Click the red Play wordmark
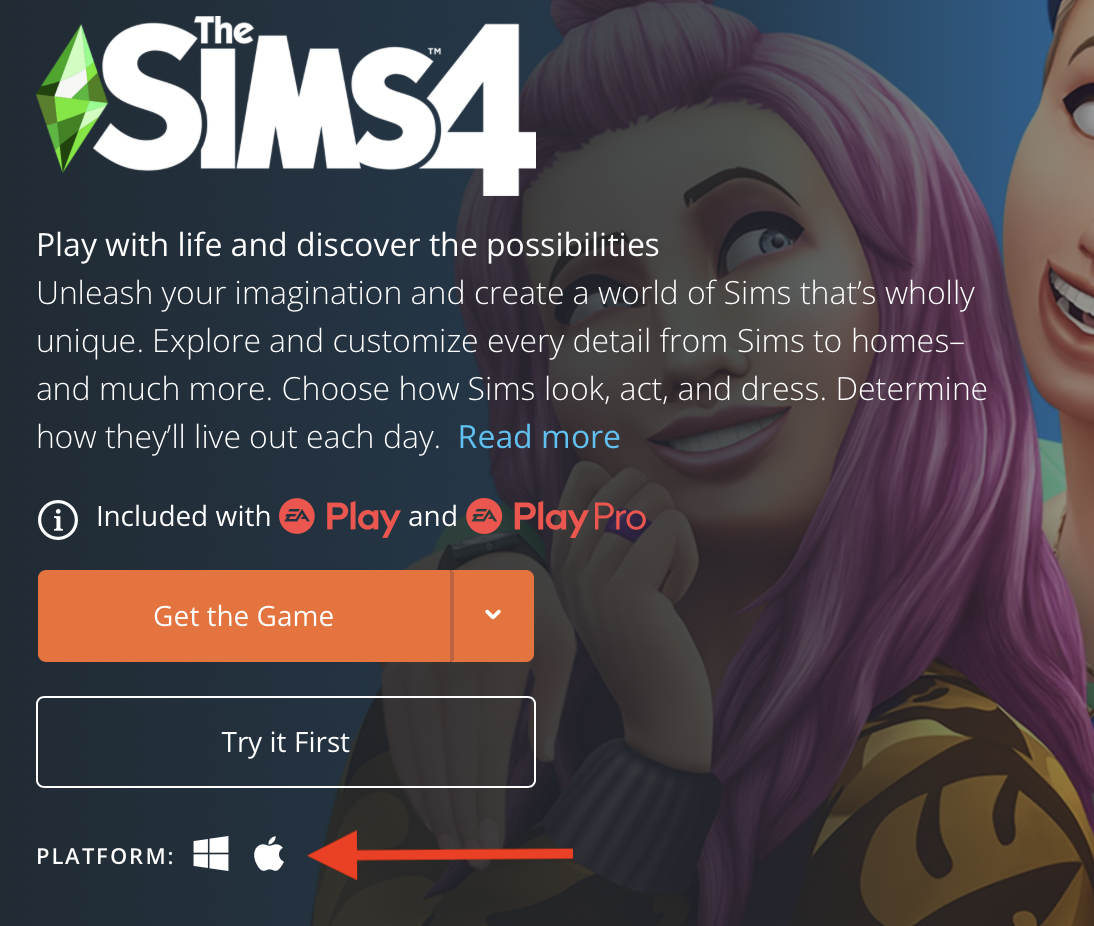This screenshot has height=926, width=1094. point(363,518)
